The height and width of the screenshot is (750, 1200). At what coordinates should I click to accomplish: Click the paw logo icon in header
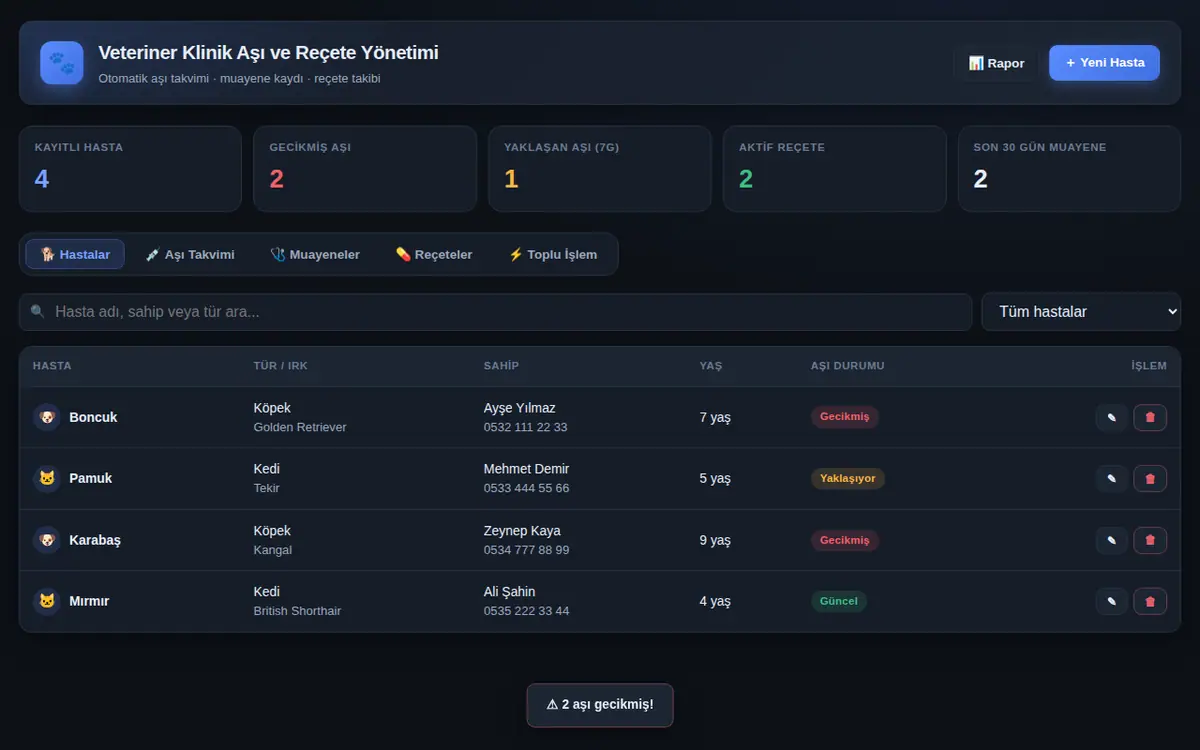click(62, 63)
